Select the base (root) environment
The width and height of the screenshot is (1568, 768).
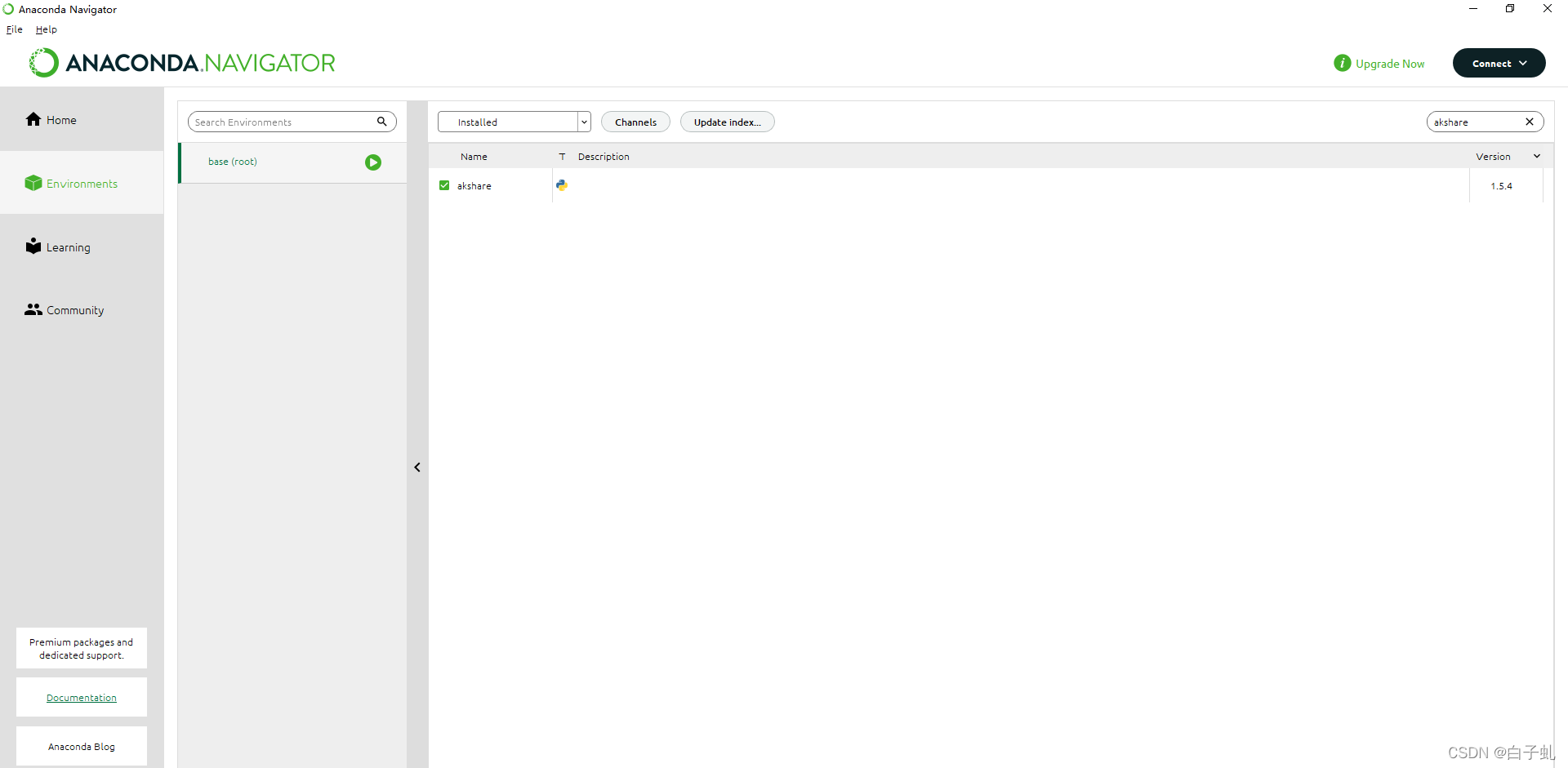point(292,162)
